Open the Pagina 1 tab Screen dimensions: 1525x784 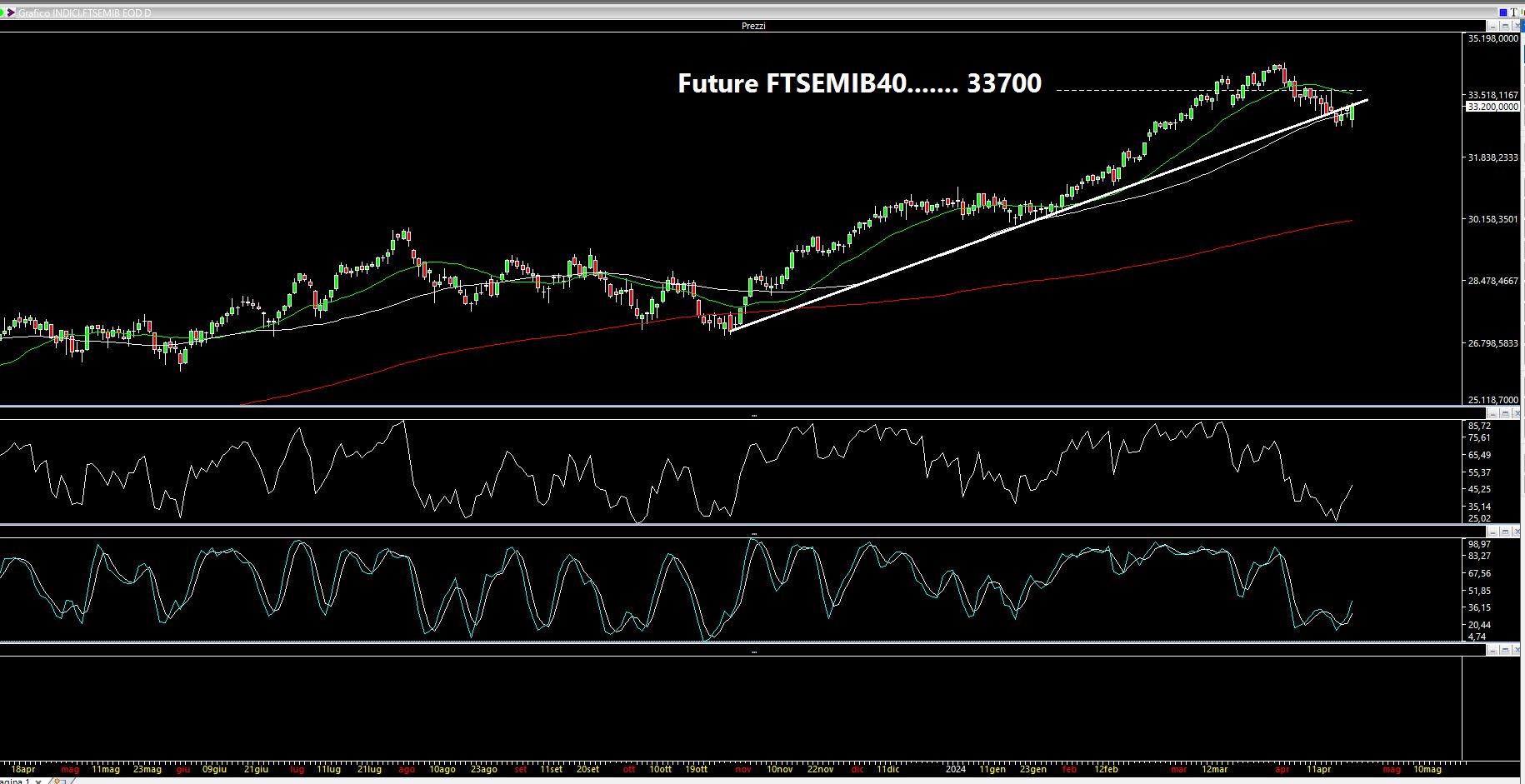(x=14, y=782)
